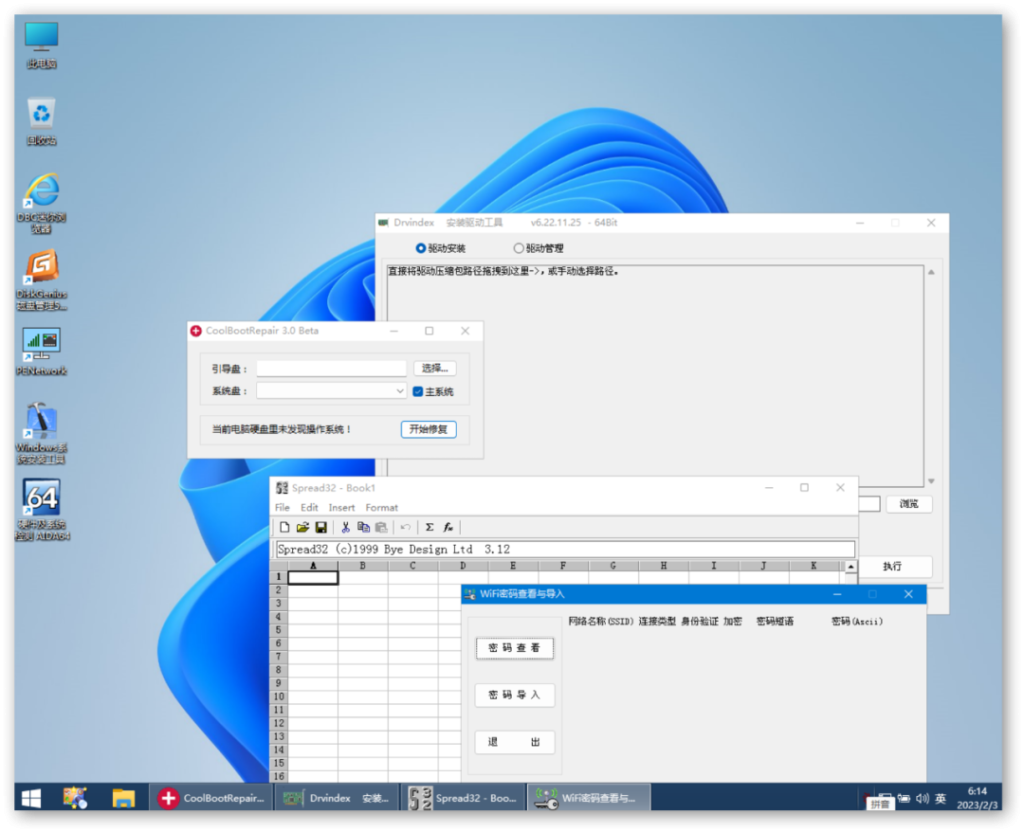Click the fx function icon in Spread32

click(448, 527)
